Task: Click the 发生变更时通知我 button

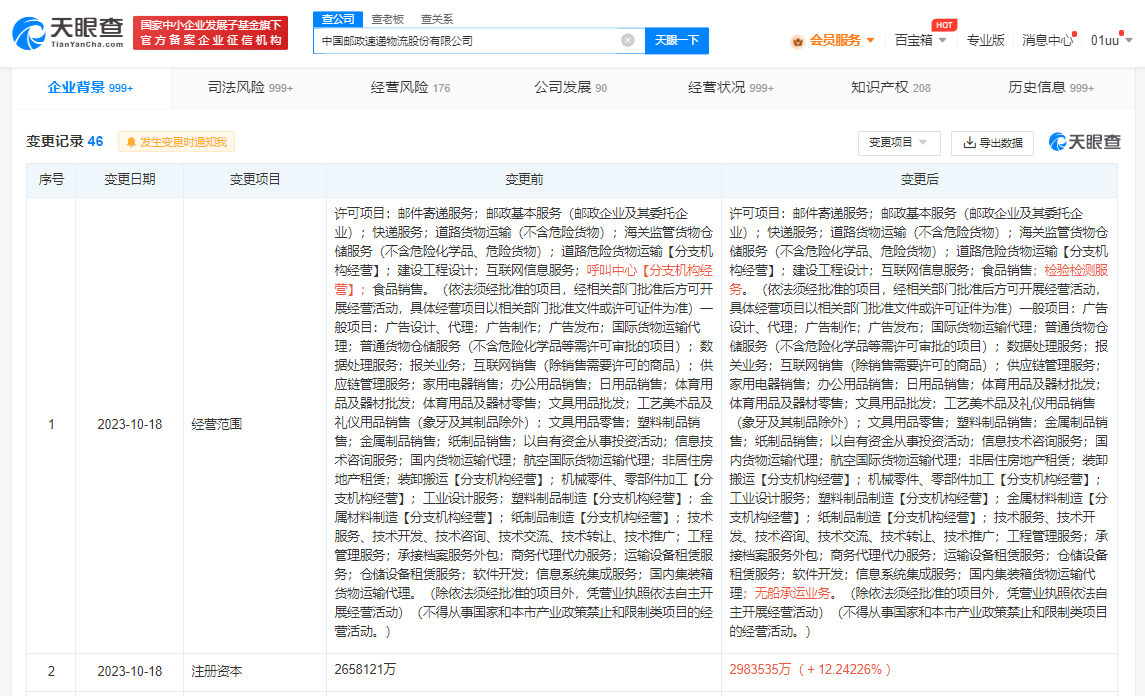Action: (176, 142)
